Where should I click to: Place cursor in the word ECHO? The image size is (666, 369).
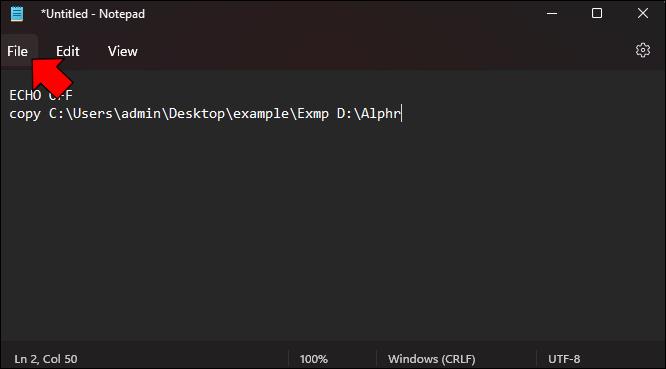tap(25, 95)
